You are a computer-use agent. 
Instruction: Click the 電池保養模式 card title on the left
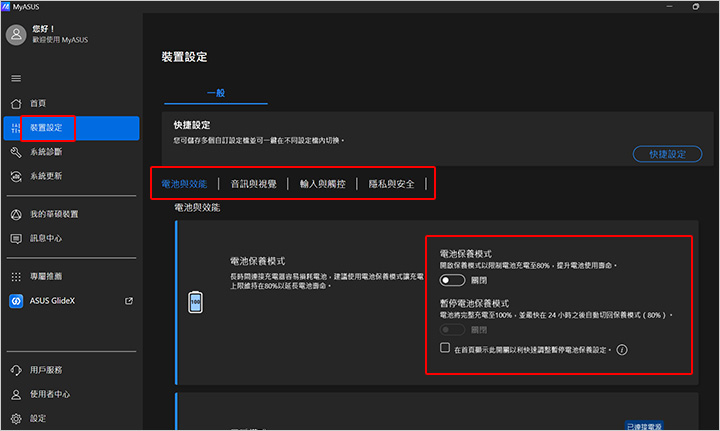click(258, 261)
